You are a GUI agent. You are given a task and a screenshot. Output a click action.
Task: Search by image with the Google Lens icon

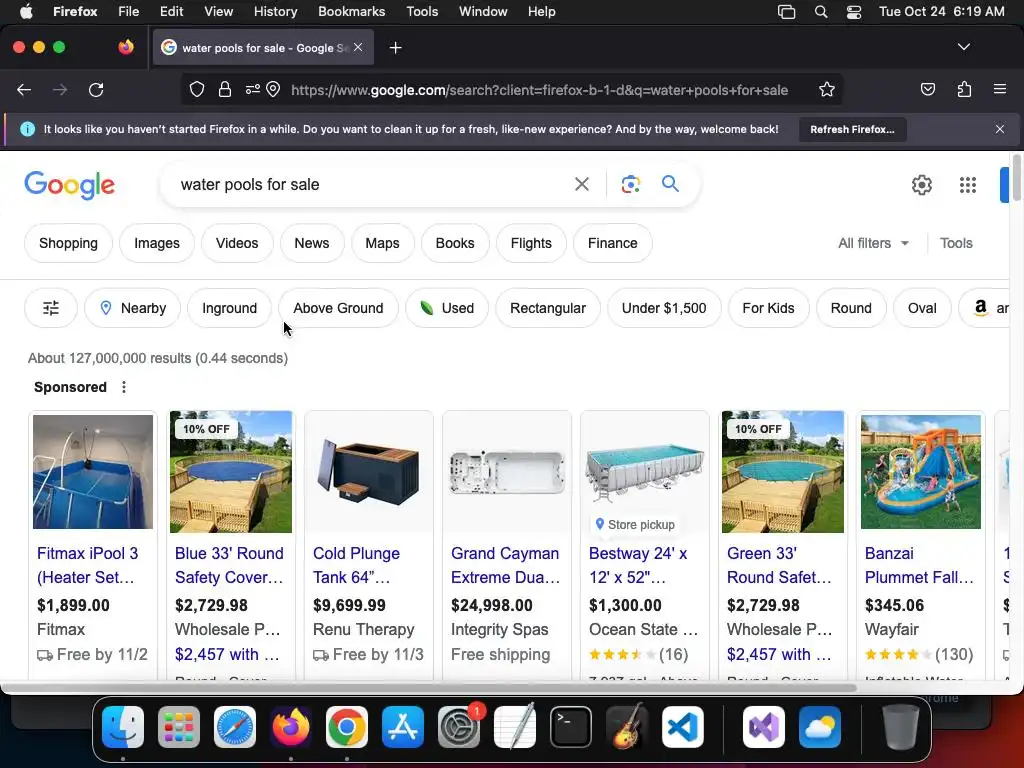click(630, 185)
